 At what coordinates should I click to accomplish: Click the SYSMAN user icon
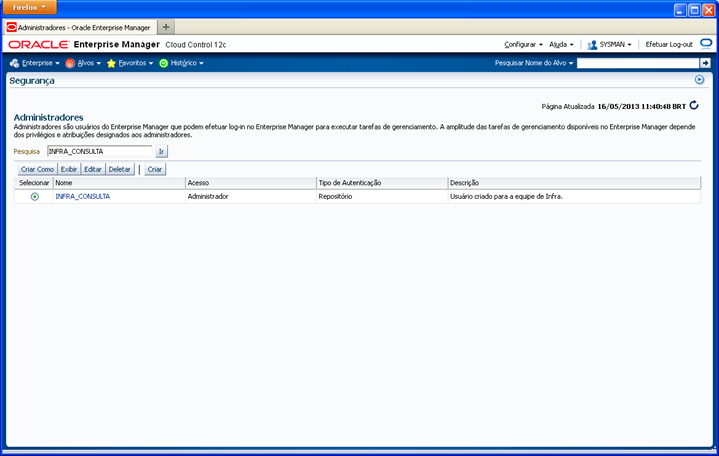coord(592,44)
